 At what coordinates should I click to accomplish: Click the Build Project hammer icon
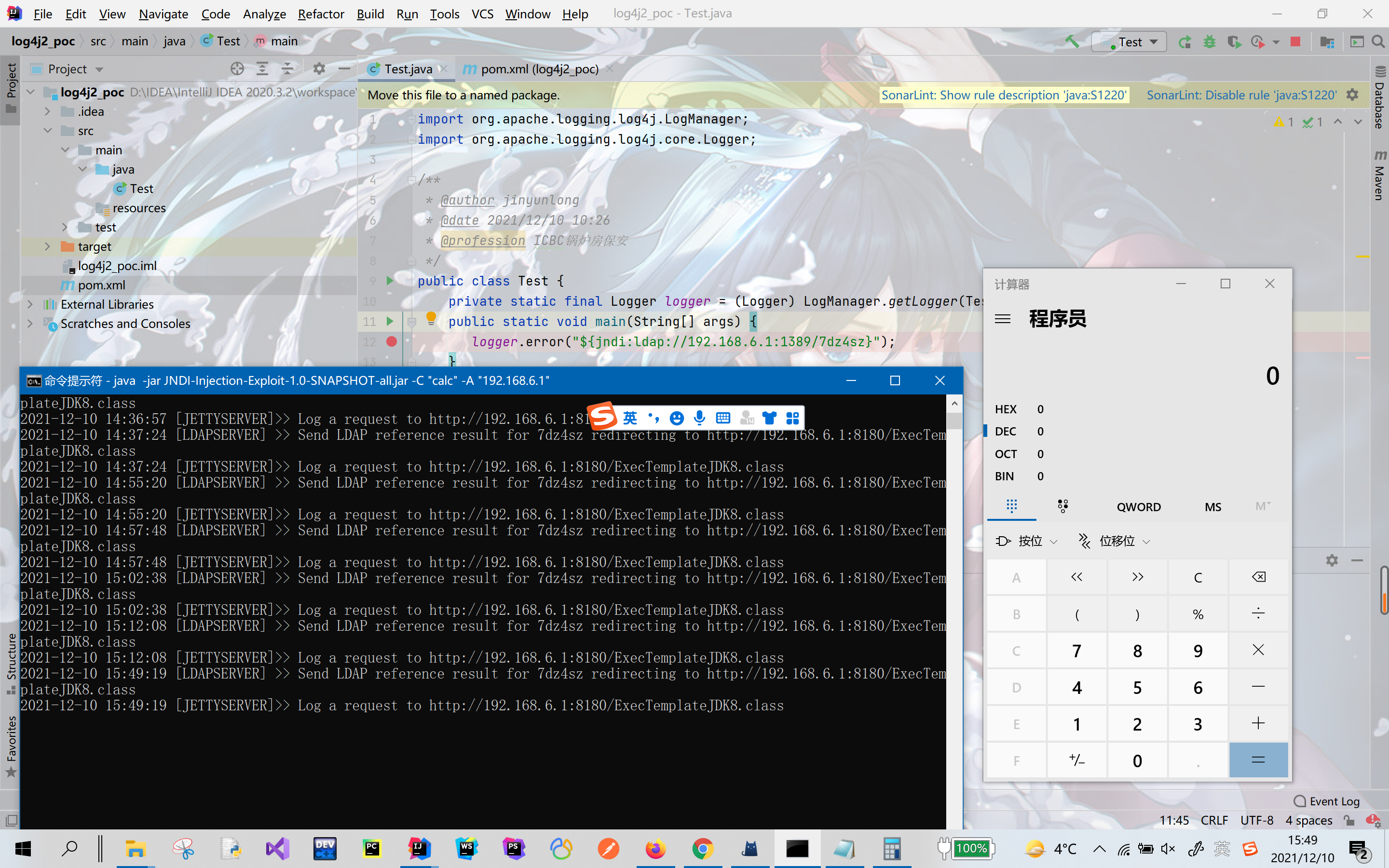point(1071,41)
